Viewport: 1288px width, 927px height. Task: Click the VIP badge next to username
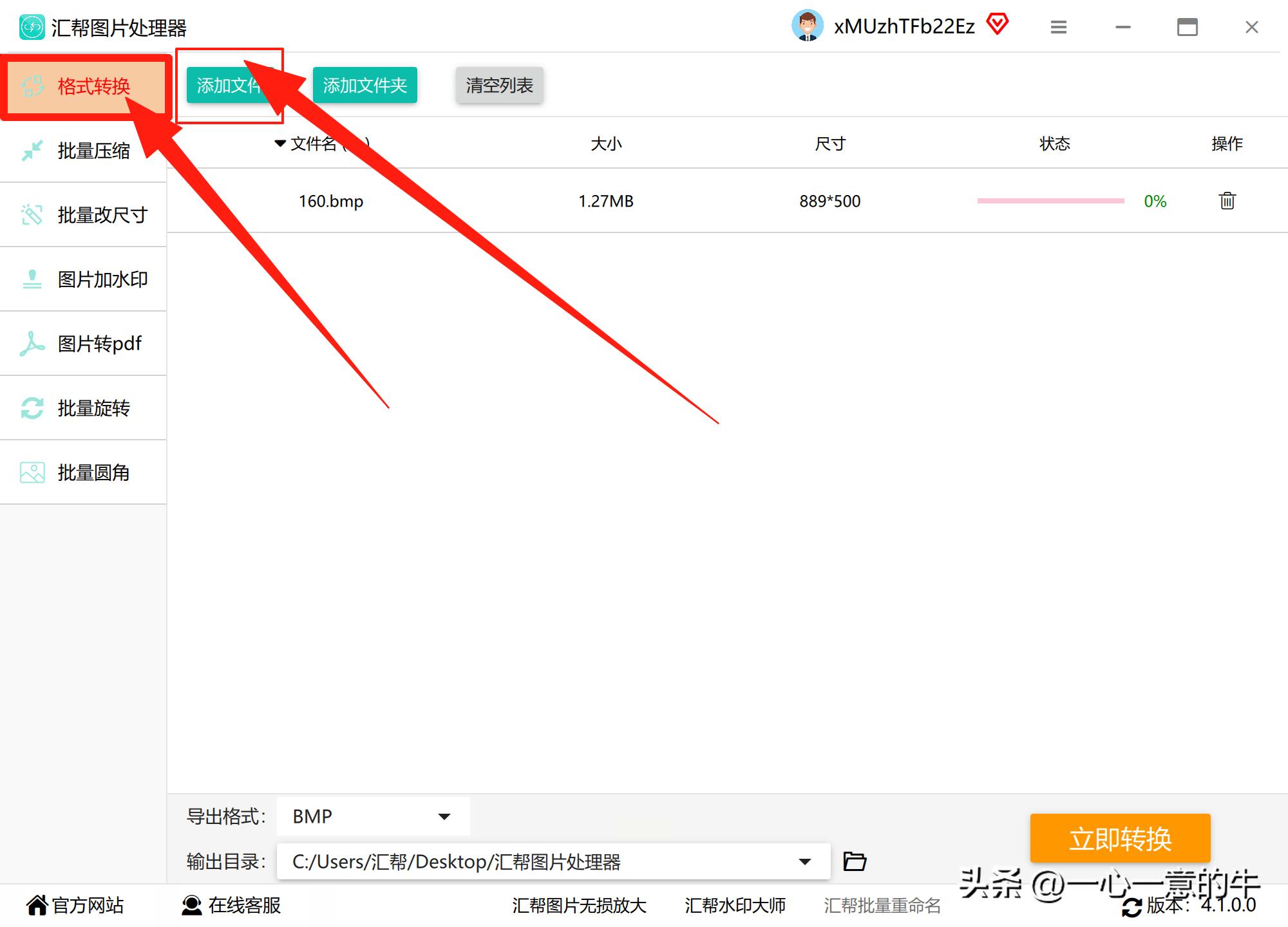[998, 24]
